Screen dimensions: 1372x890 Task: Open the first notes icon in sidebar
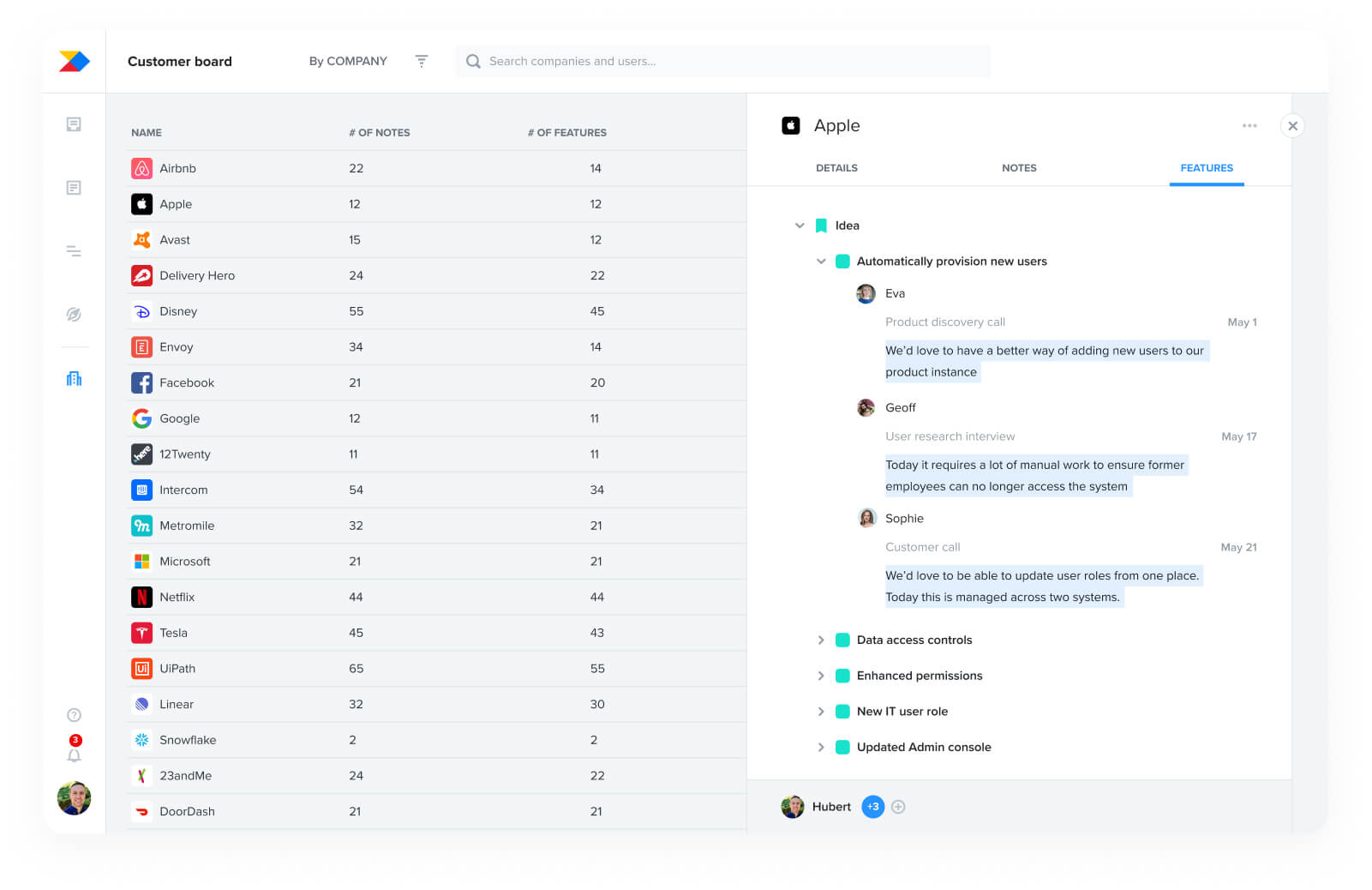pos(74,124)
